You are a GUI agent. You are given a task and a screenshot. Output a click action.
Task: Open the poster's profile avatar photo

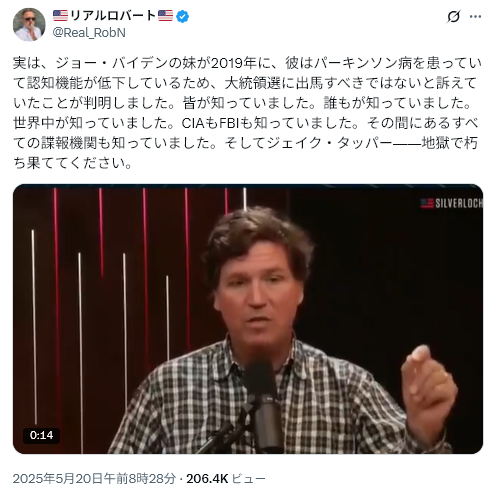pyautogui.click(x=29, y=24)
